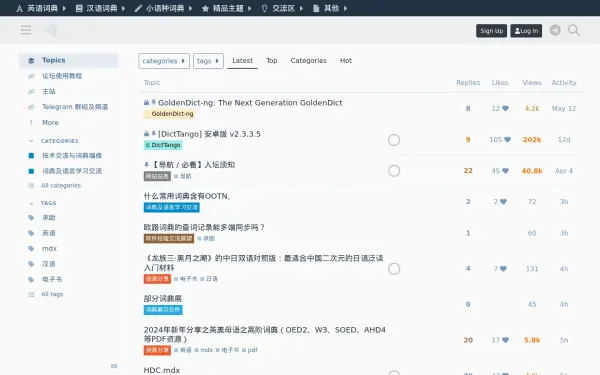The width and height of the screenshot is (600, 375).
Task: Sort topics by Activity column
Action: 564,83
